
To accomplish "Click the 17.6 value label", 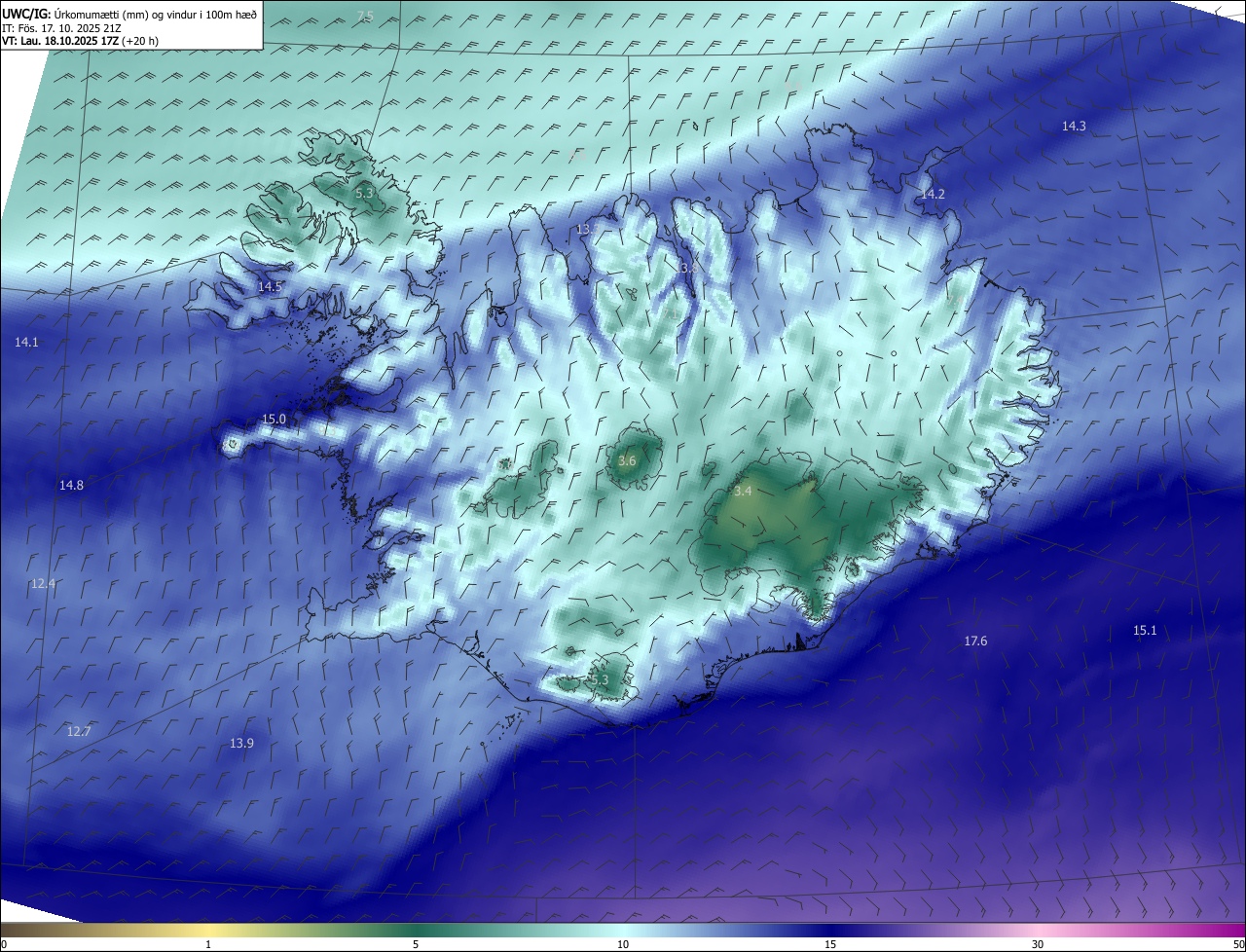I will pyautogui.click(x=975, y=641).
